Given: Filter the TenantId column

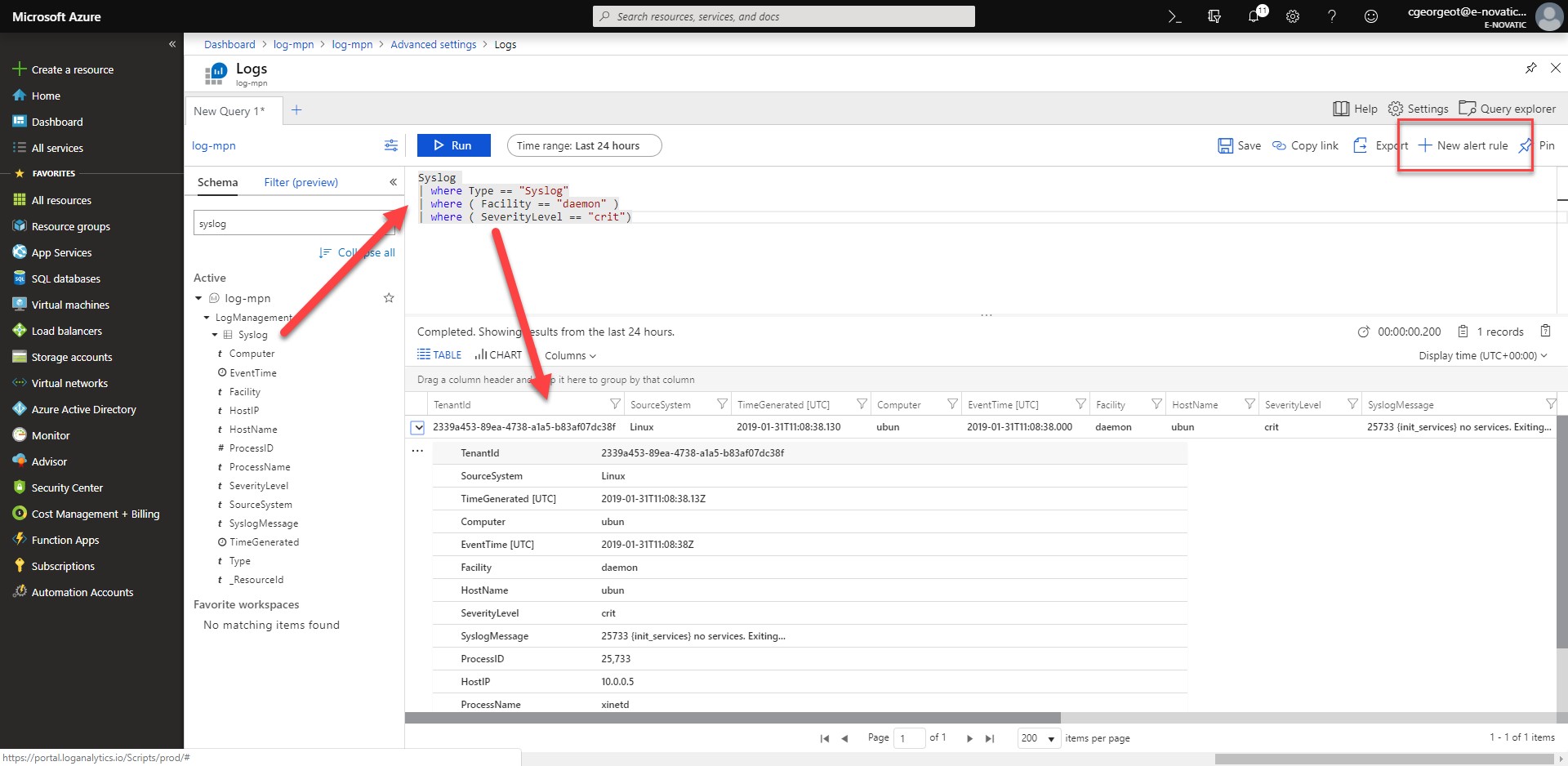Looking at the screenshot, I should (x=615, y=404).
